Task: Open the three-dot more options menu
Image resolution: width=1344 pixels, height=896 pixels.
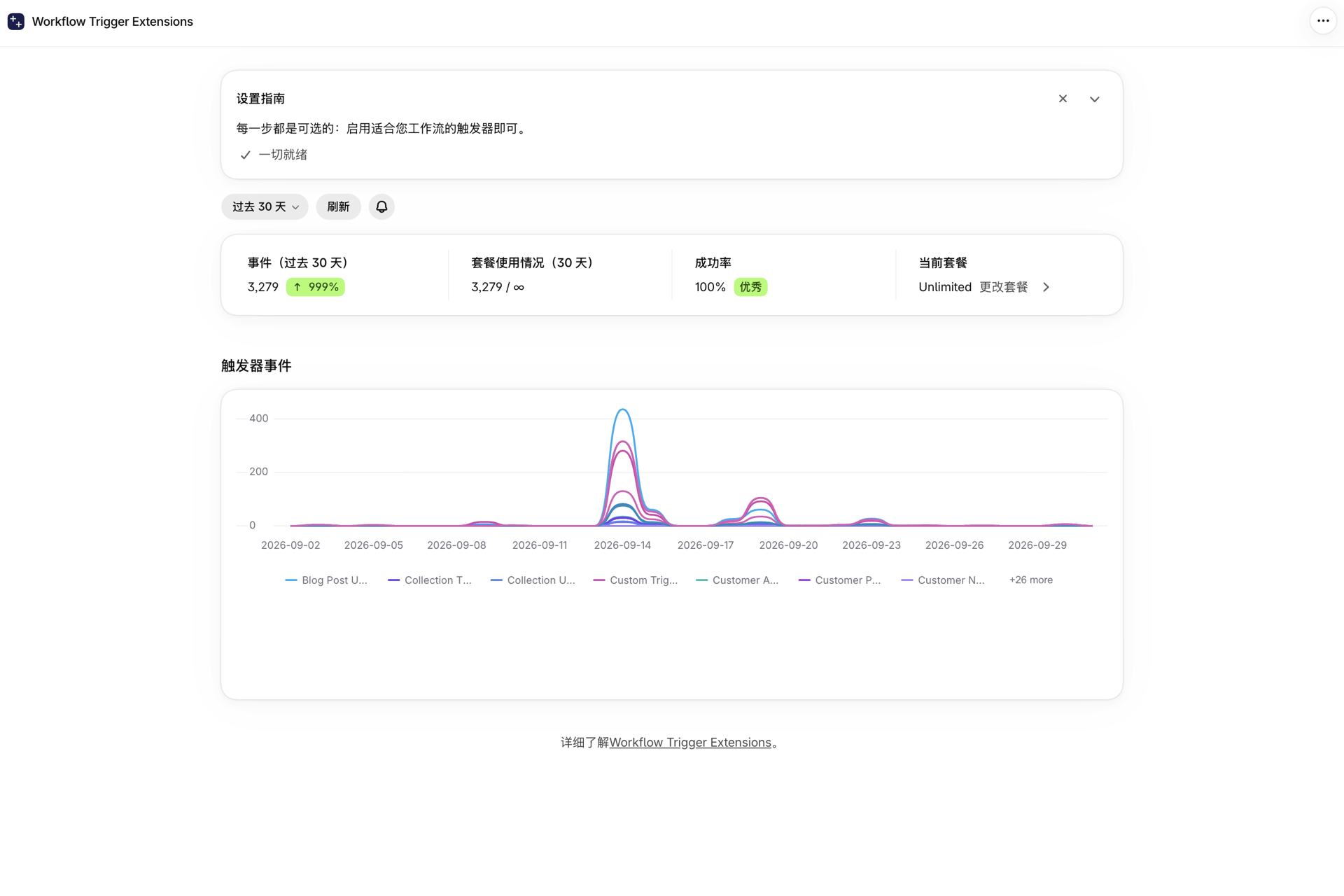Action: (x=1322, y=21)
